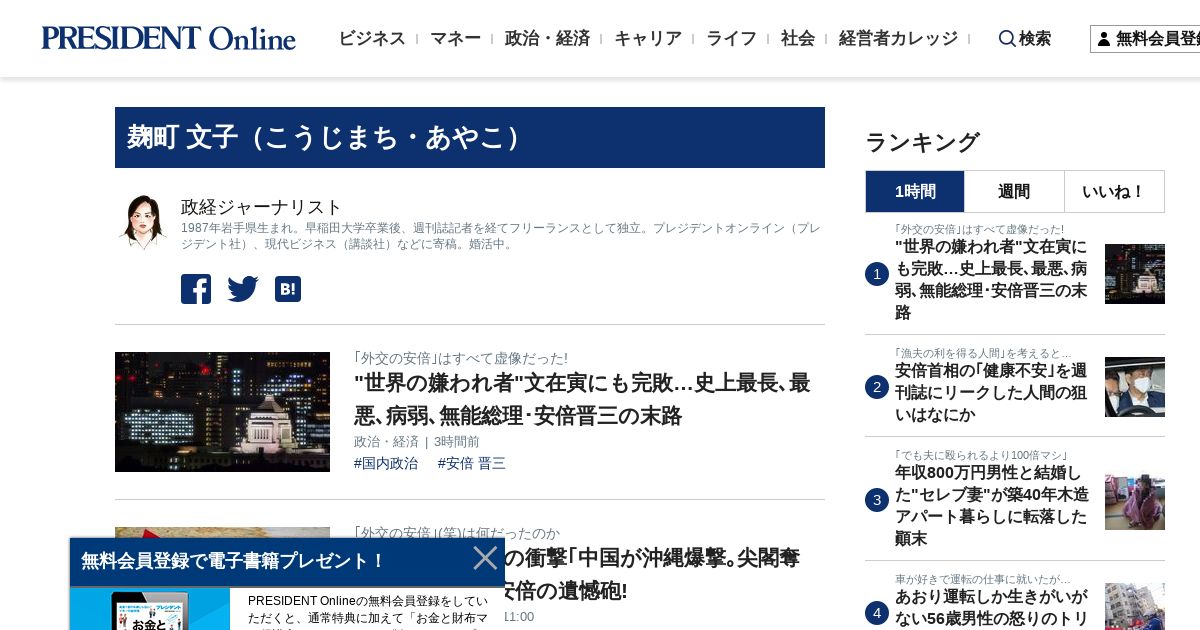This screenshot has width=1200, height=630.
Task: Click ranking 3 thumbnail image
Action: (1135, 500)
